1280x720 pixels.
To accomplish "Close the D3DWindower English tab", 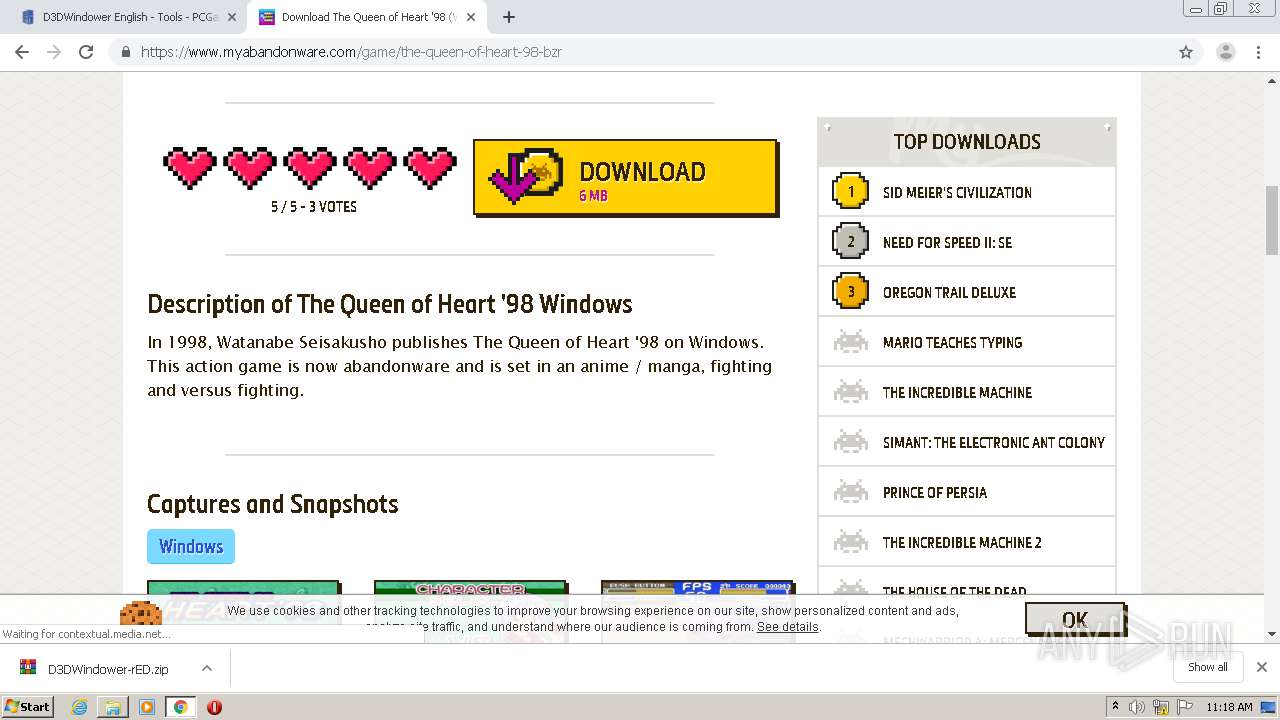I will click(x=231, y=17).
